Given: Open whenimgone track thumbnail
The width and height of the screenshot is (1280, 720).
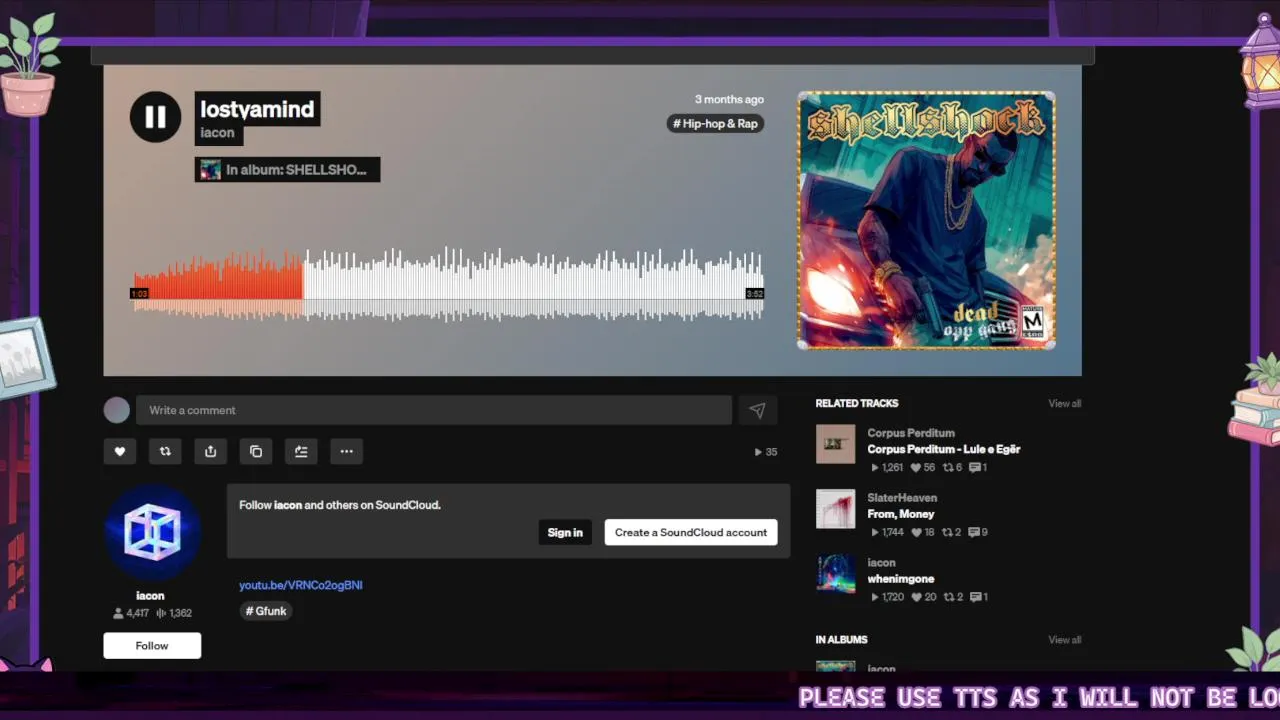Looking at the screenshot, I should (x=835, y=574).
